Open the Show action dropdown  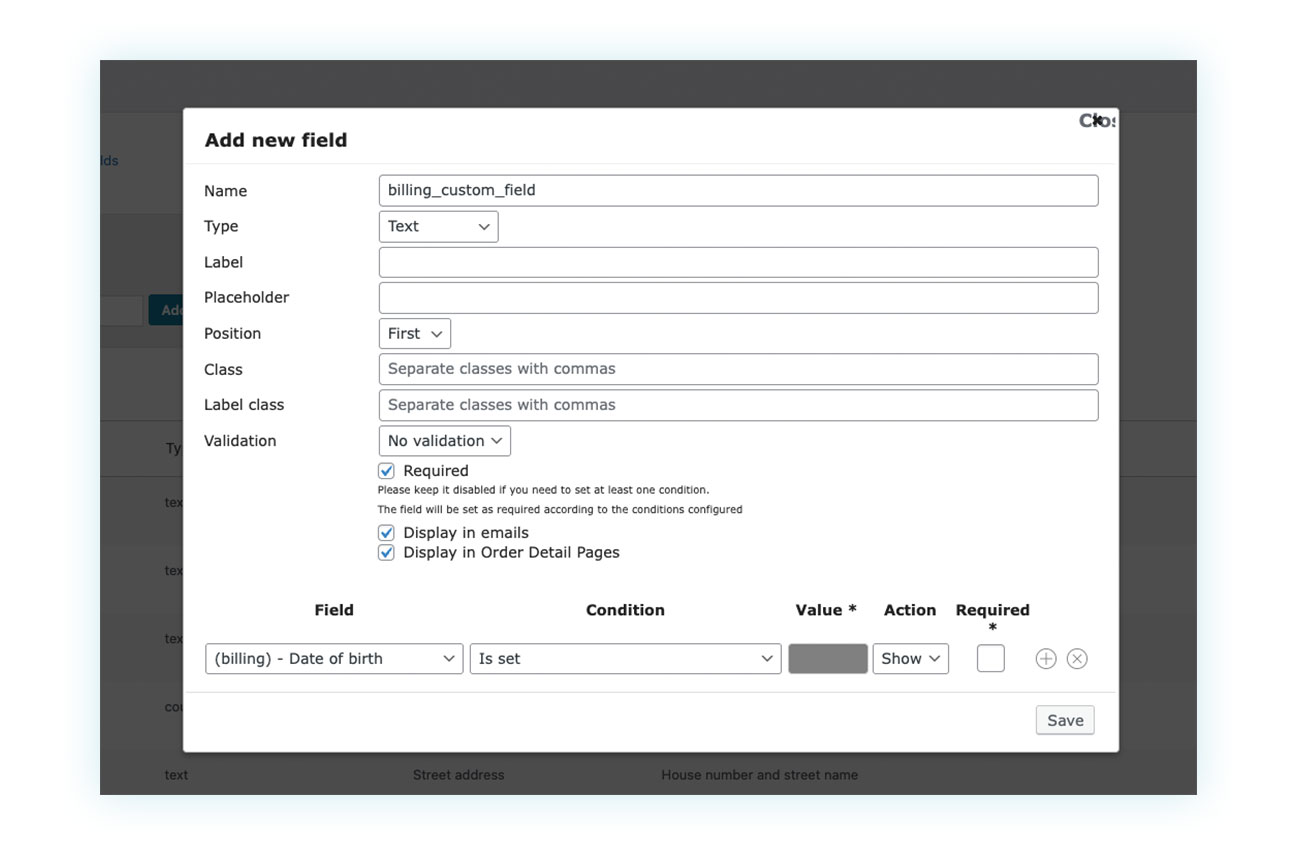pos(909,658)
